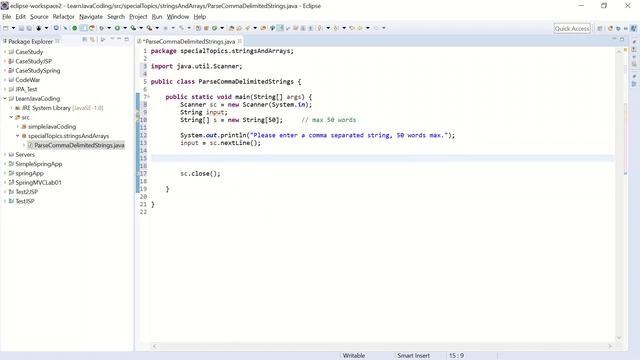Click the New file toolbar icon
Image resolution: width=640 pixels, height=360 pixels.
(x=6, y=28)
